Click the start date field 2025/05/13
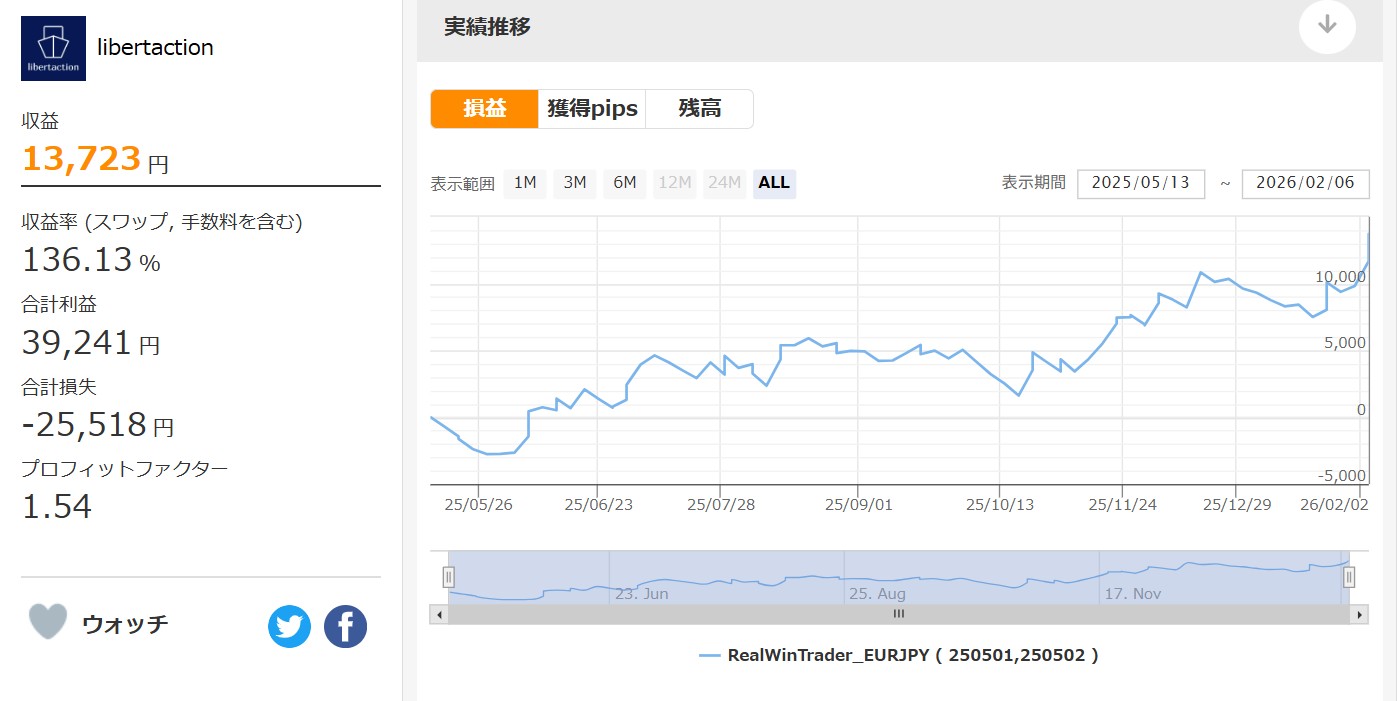 point(1140,184)
